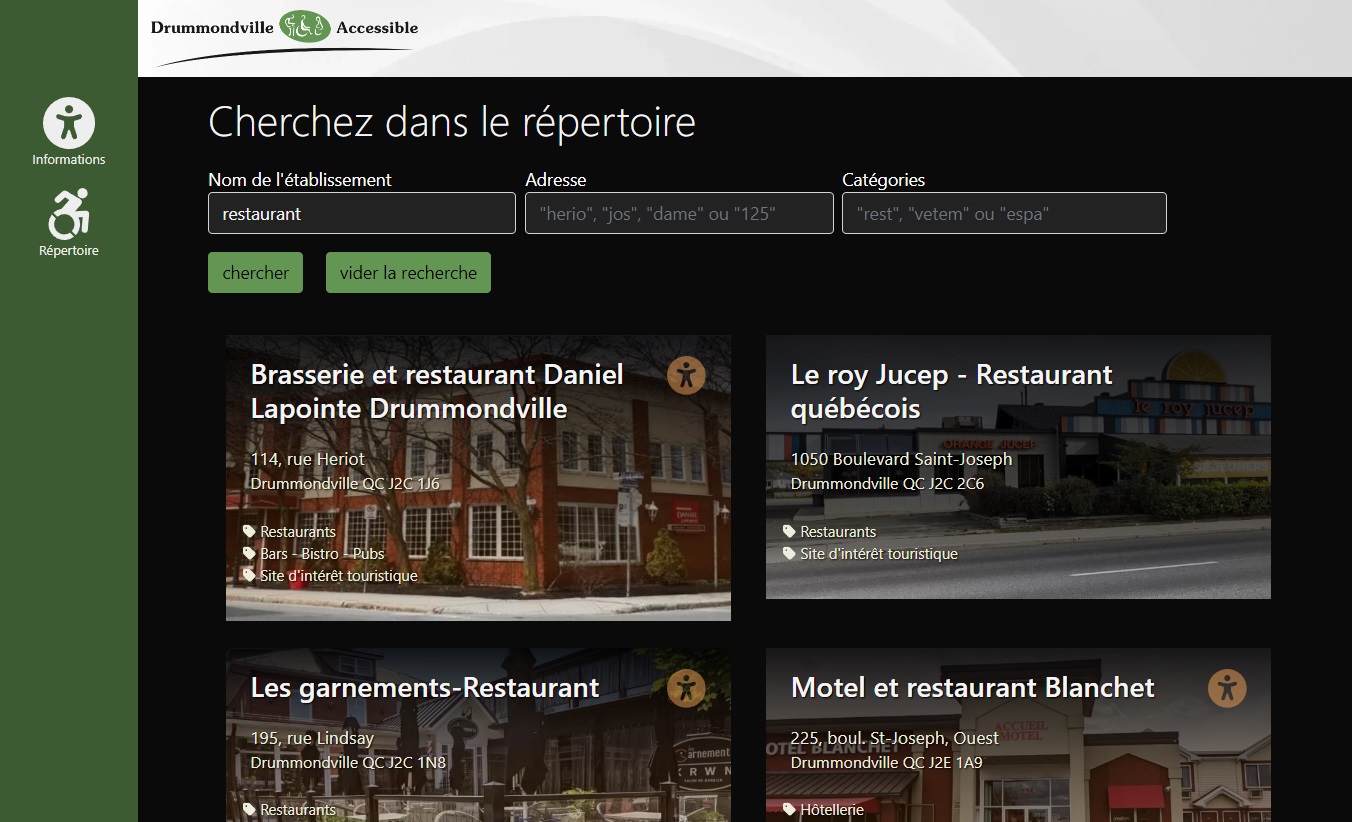
Task: Open Motel et restaurant Blanchet card title
Action: (972, 688)
